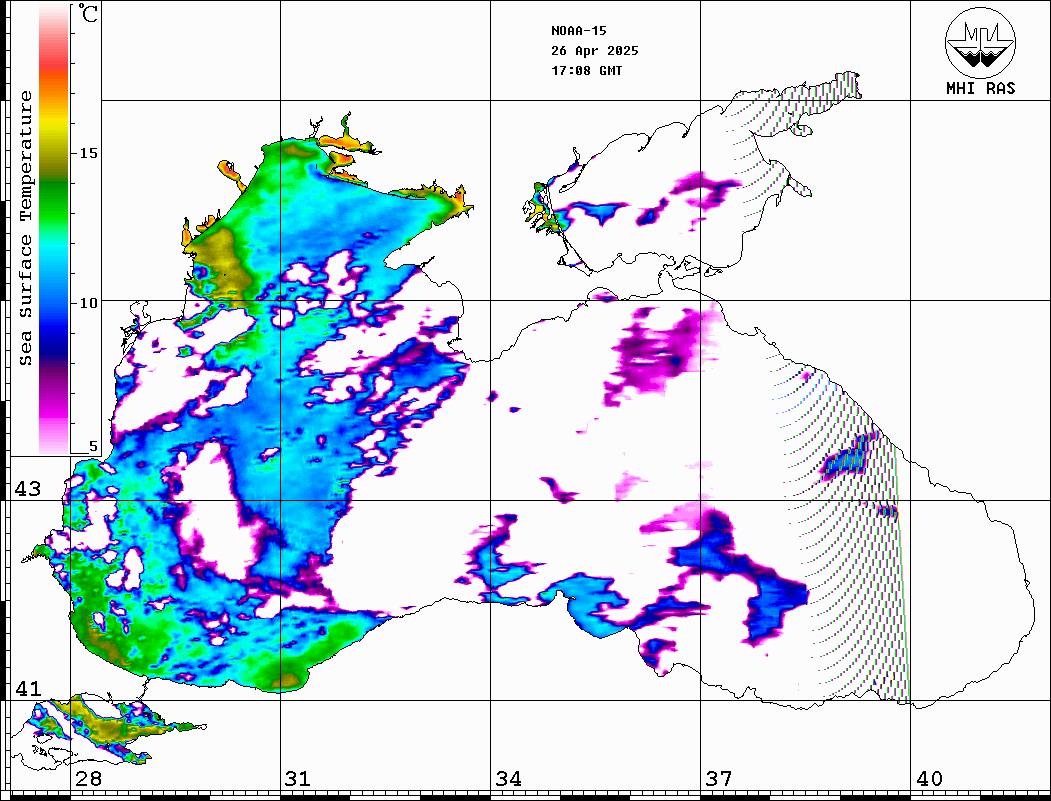Click the MHI RAS logo emblem
The height and width of the screenshot is (801, 1051).
(980, 42)
